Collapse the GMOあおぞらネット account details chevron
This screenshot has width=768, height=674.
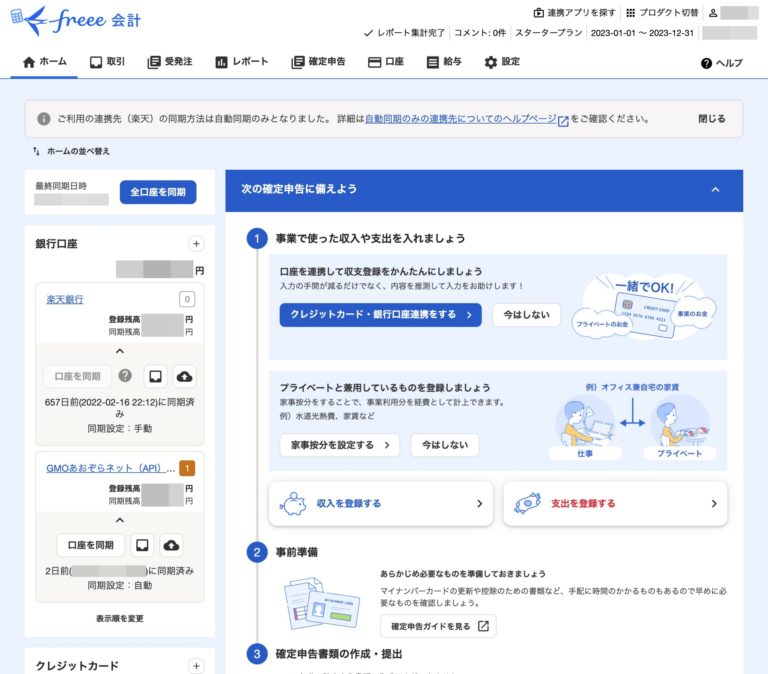coord(119,520)
